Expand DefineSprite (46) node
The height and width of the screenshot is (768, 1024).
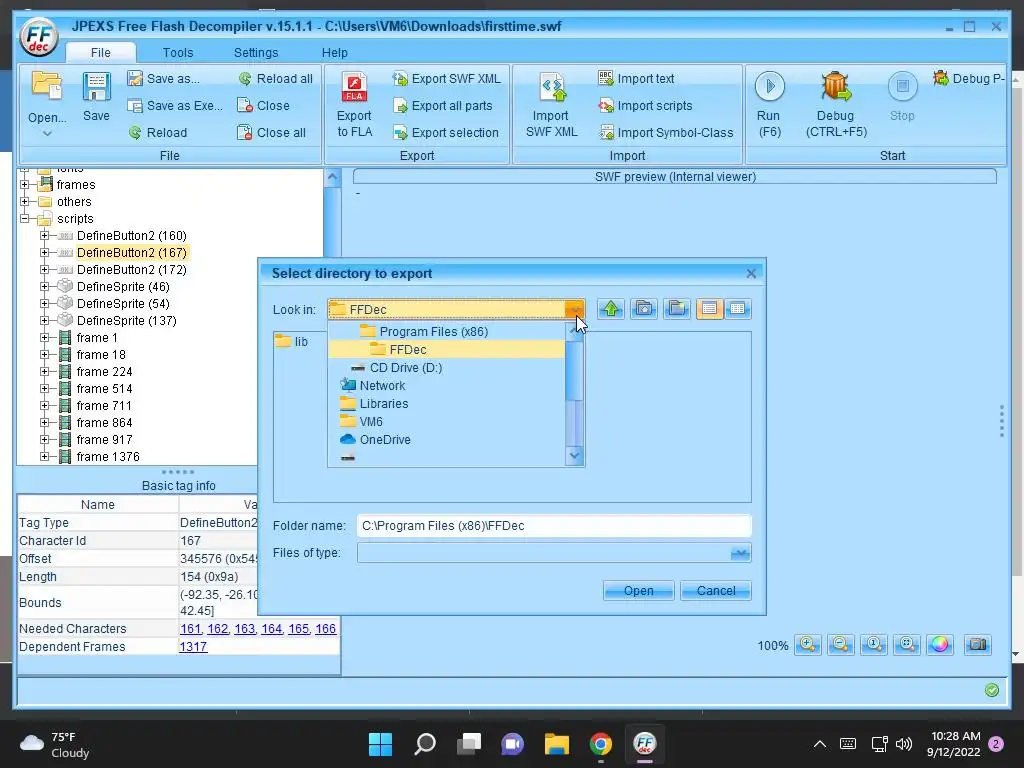click(44, 286)
